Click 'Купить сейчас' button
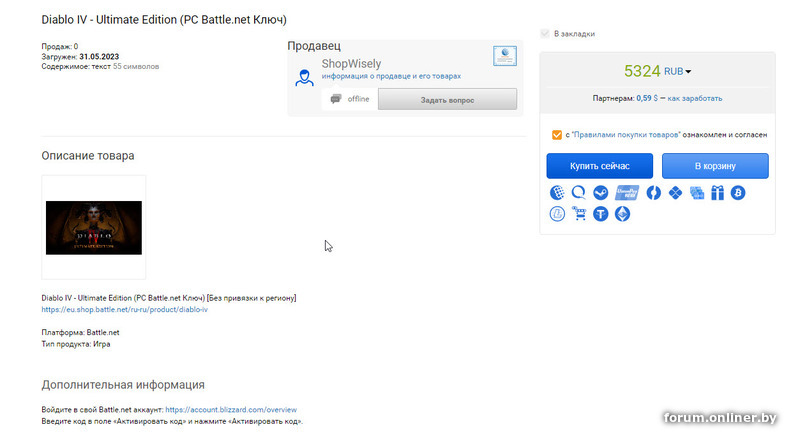The image size is (800, 441). point(599,166)
